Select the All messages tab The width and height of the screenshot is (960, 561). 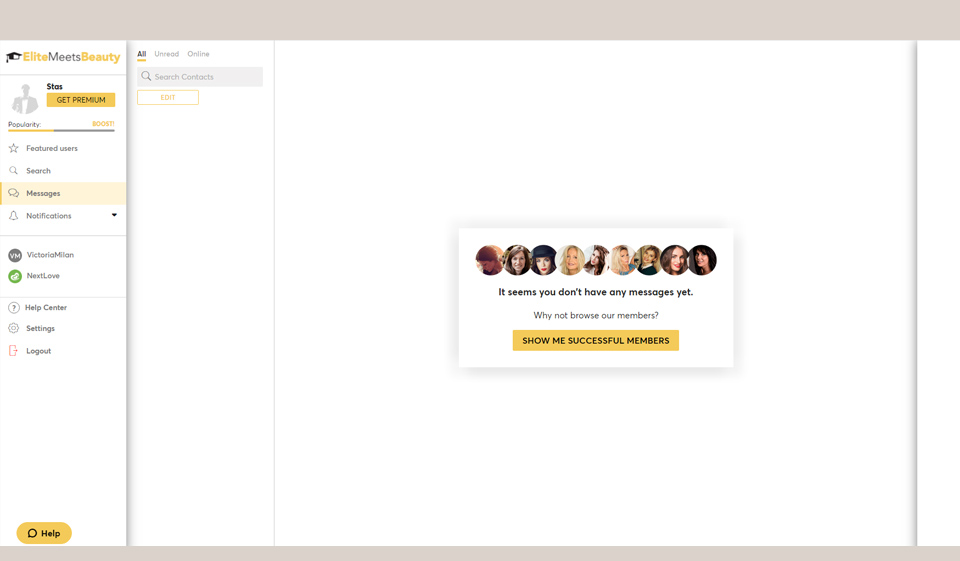coord(142,54)
